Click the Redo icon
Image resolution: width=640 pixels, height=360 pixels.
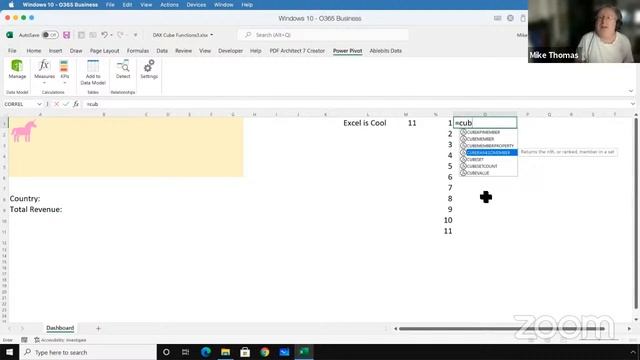[x=120, y=35]
